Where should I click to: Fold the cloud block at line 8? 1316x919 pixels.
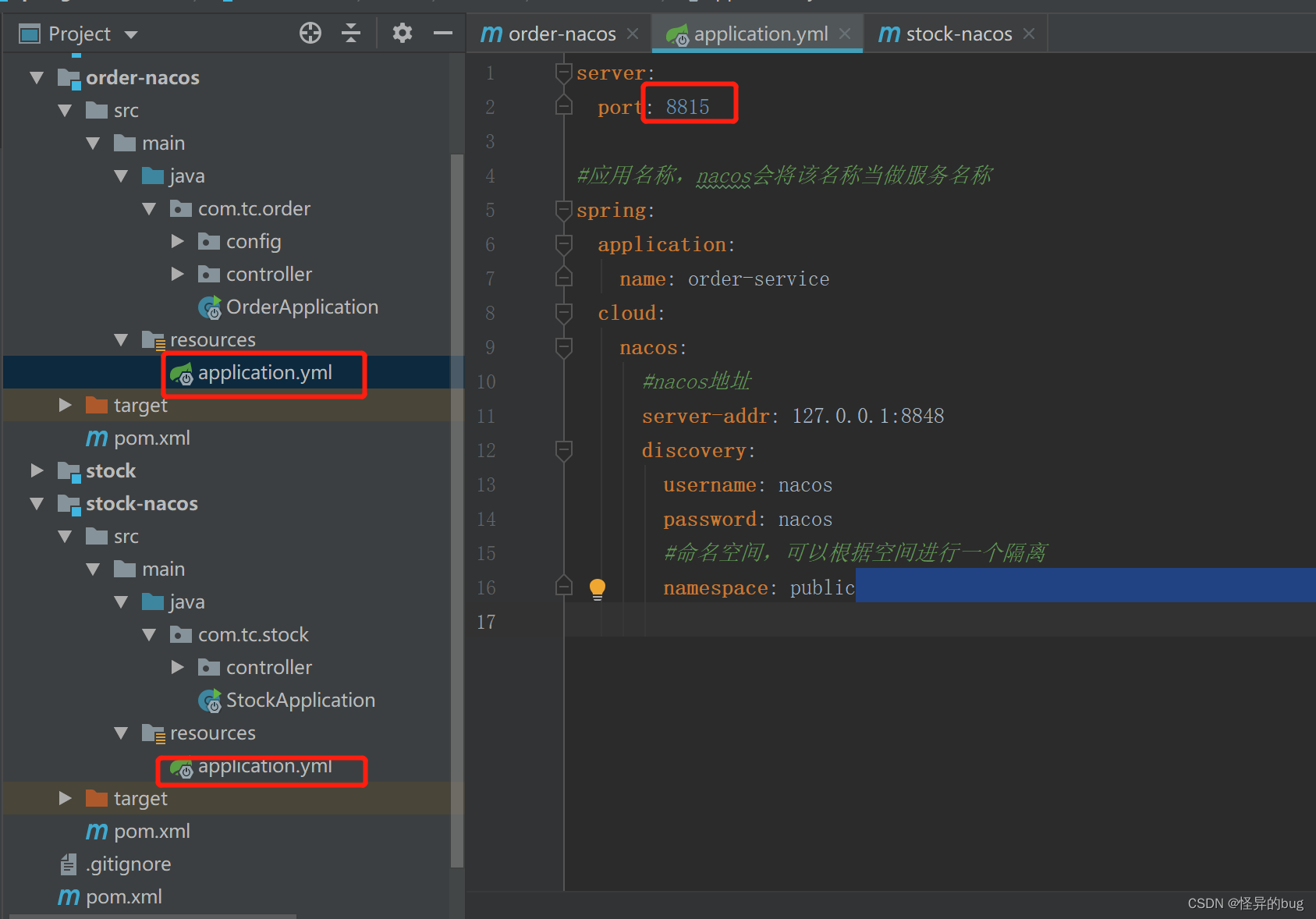pyautogui.click(x=564, y=314)
